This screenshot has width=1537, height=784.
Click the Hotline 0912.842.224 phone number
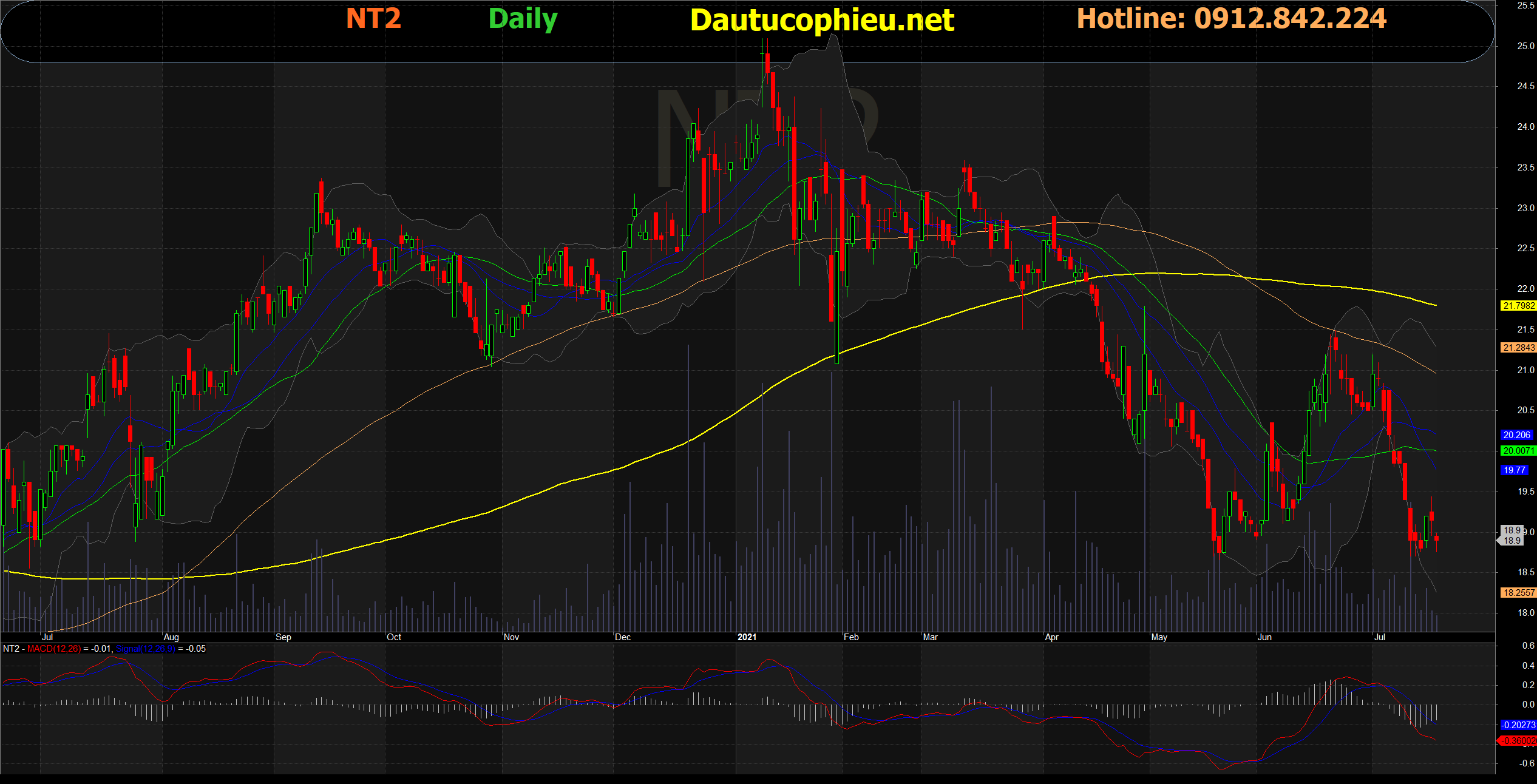pyautogui.click(x=1231, y=18)
